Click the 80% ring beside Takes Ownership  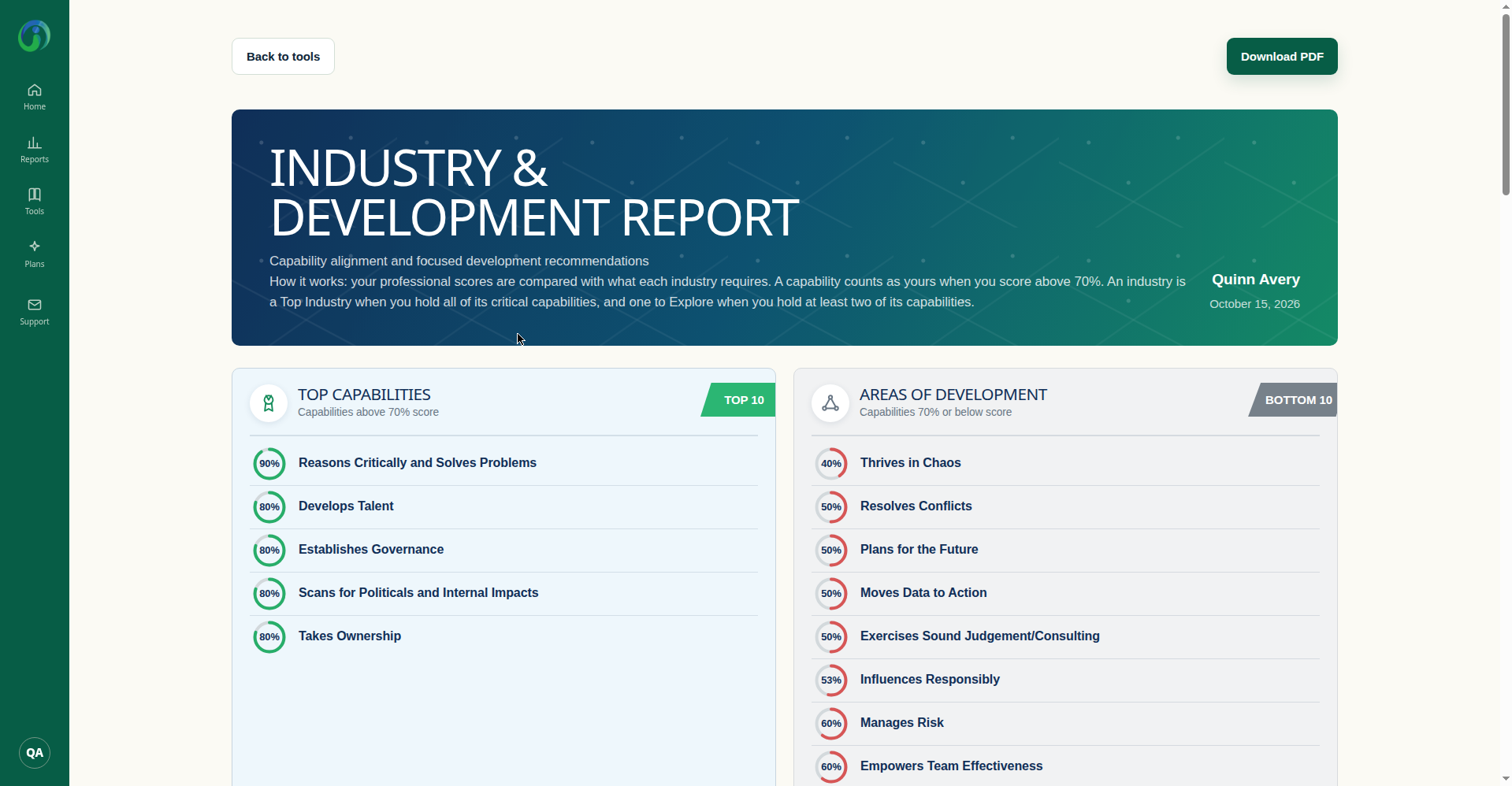269,637
